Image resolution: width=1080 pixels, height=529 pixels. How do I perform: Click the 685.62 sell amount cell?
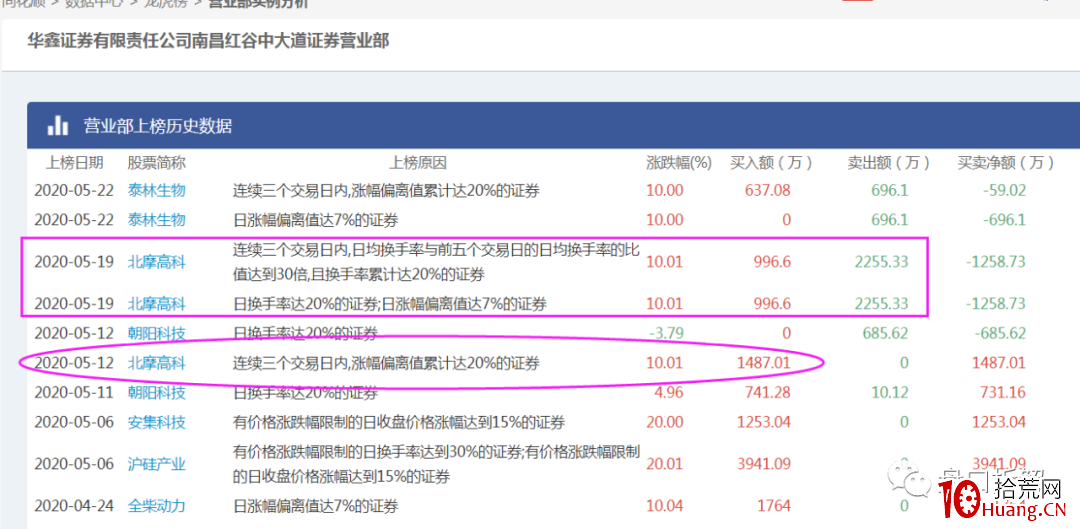[886, 334]
